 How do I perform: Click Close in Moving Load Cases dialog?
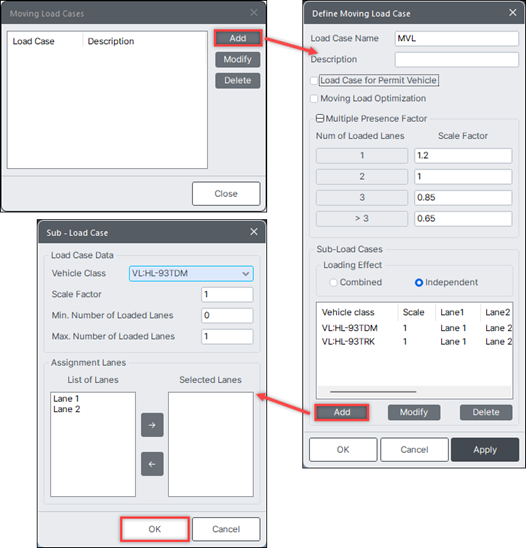226,194
